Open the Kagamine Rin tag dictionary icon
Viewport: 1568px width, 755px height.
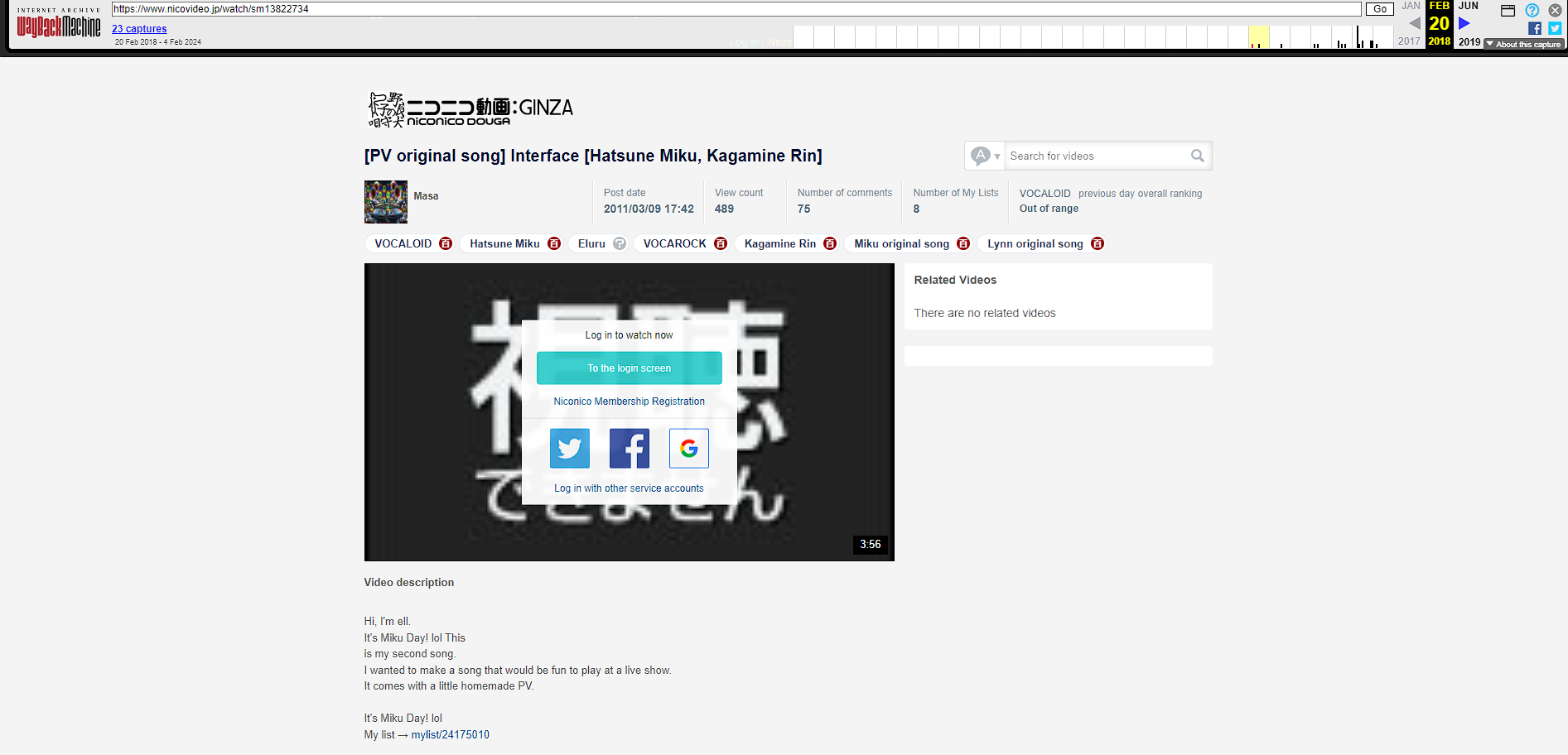pyautogui.click(x=830, y=243)
